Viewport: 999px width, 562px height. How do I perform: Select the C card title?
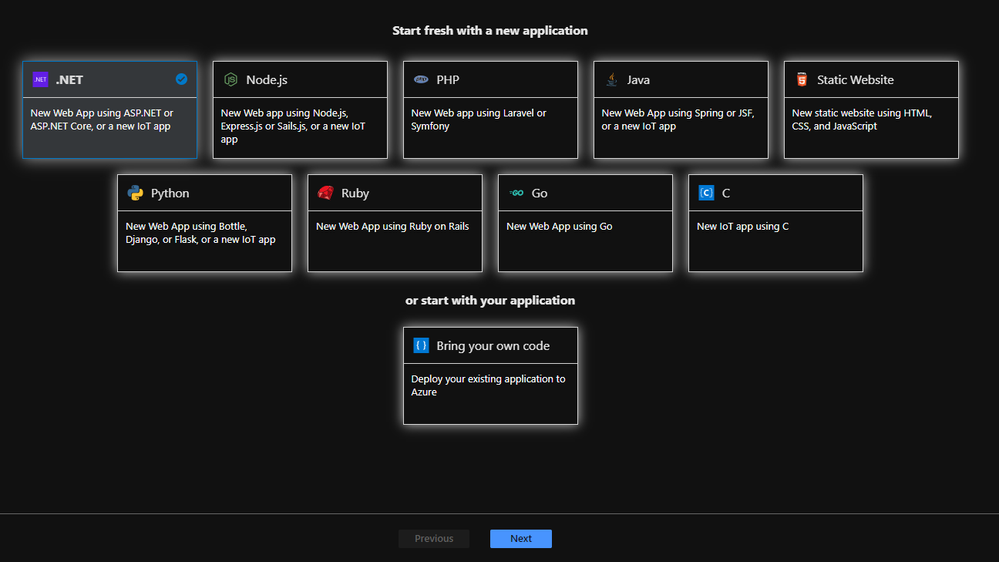[x=726, y=193]
